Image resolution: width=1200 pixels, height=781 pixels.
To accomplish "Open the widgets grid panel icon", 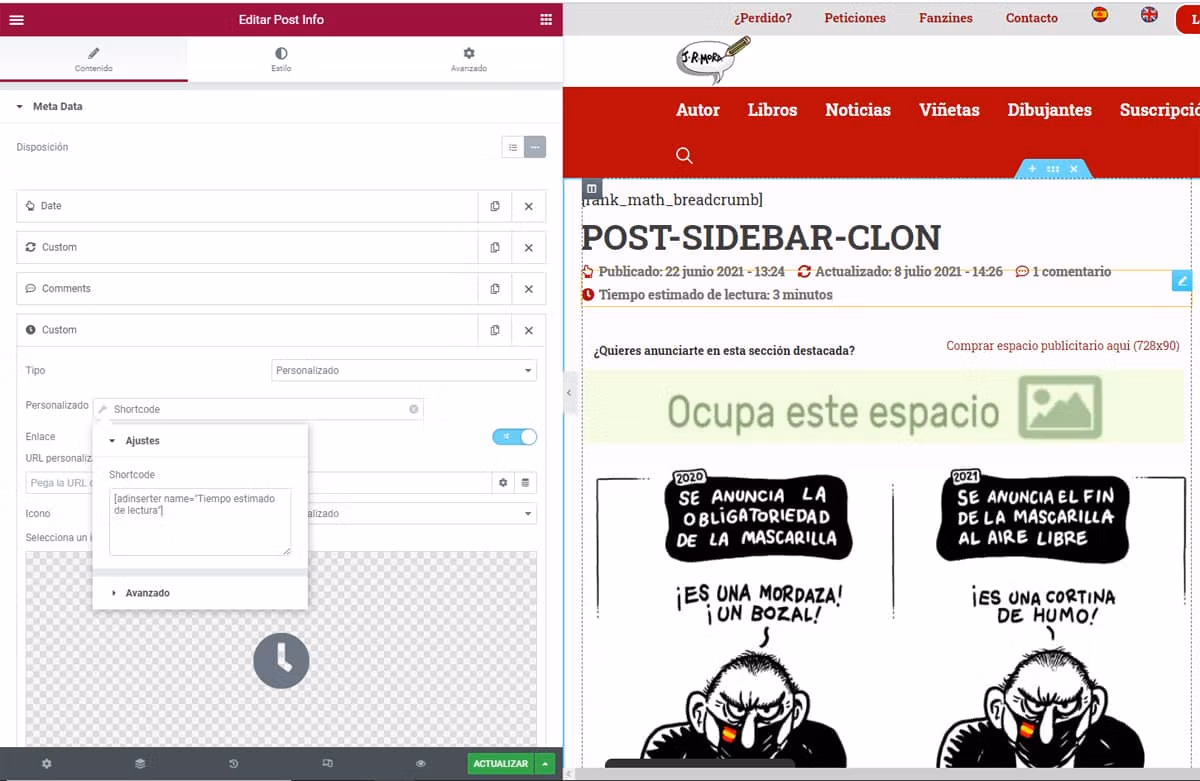I will (x=545, y=19).
